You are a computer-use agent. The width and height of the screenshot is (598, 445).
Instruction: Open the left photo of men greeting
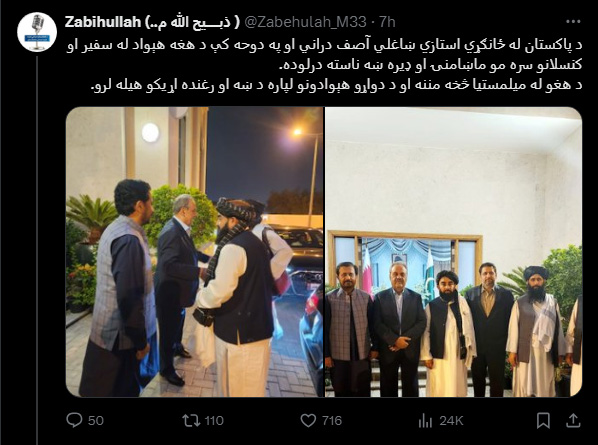click(x=195, y=252)
